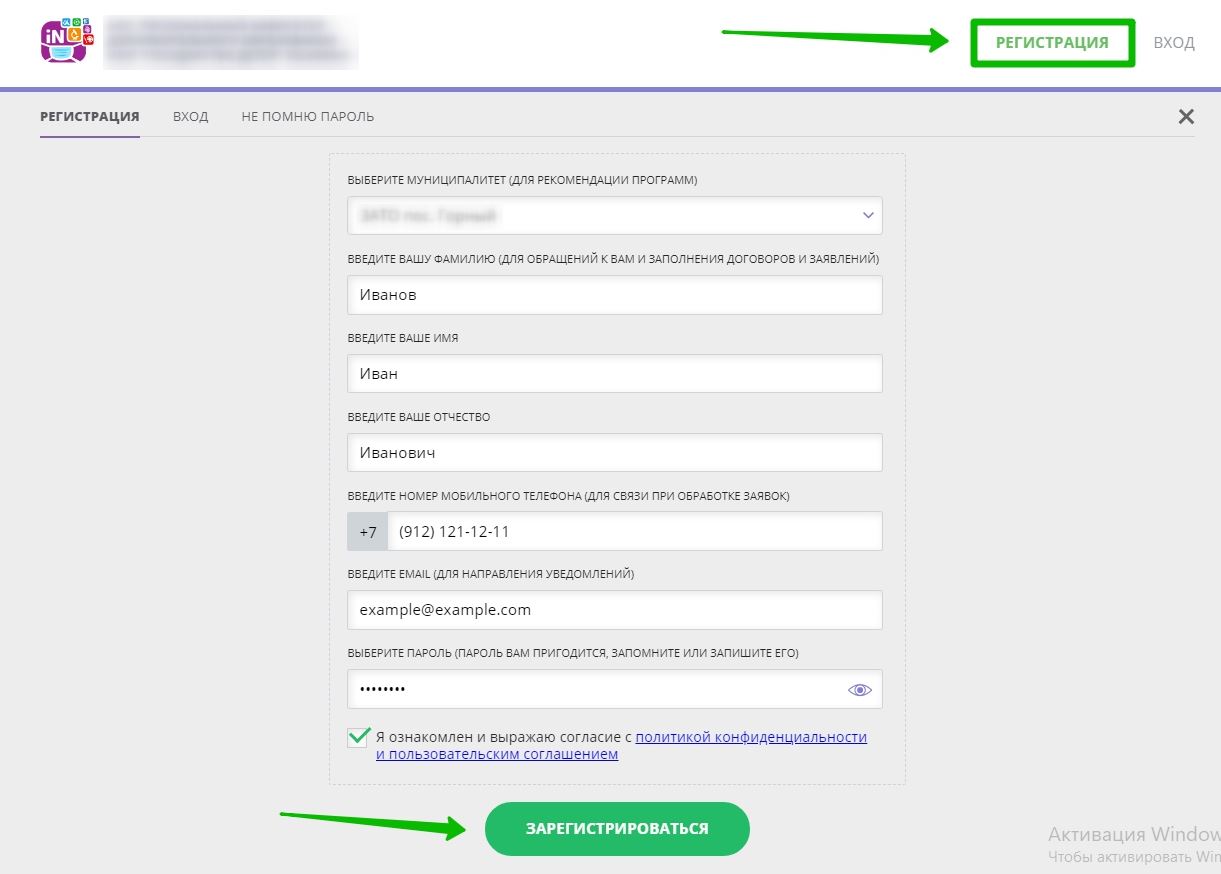Image resolution: width=1221 pixels, height=874 pixels.
Task: Switch to the ВХОД tab
Action: point(190,117)
